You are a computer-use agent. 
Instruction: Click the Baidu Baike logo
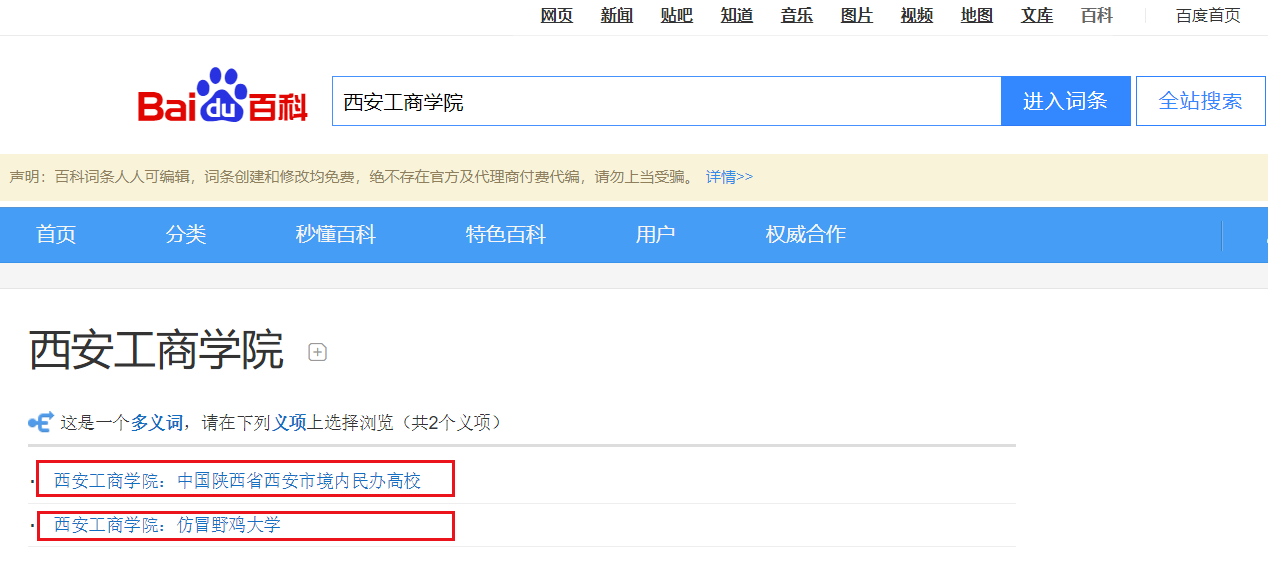pyautogui.click(x=223, y=96)
